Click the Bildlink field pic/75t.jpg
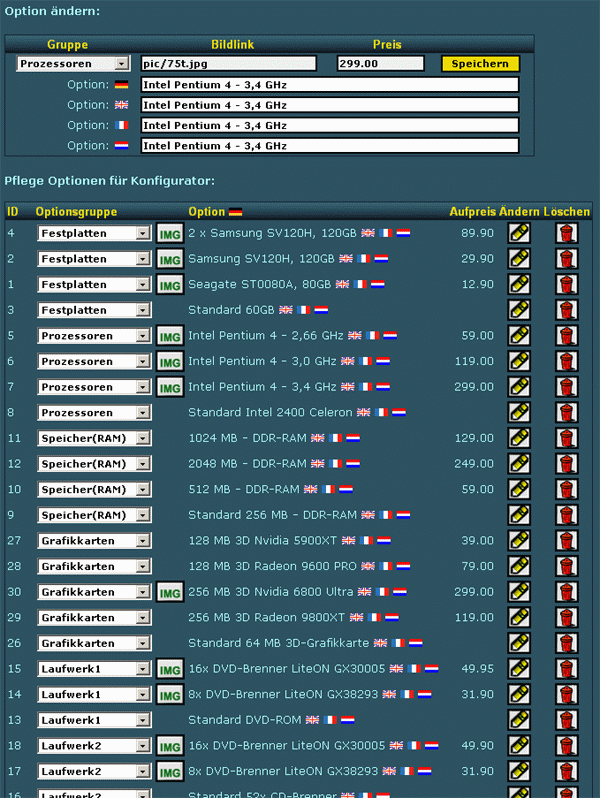Image resolution: width=600 pixels, height=798 pixels. tap(228, 64)
